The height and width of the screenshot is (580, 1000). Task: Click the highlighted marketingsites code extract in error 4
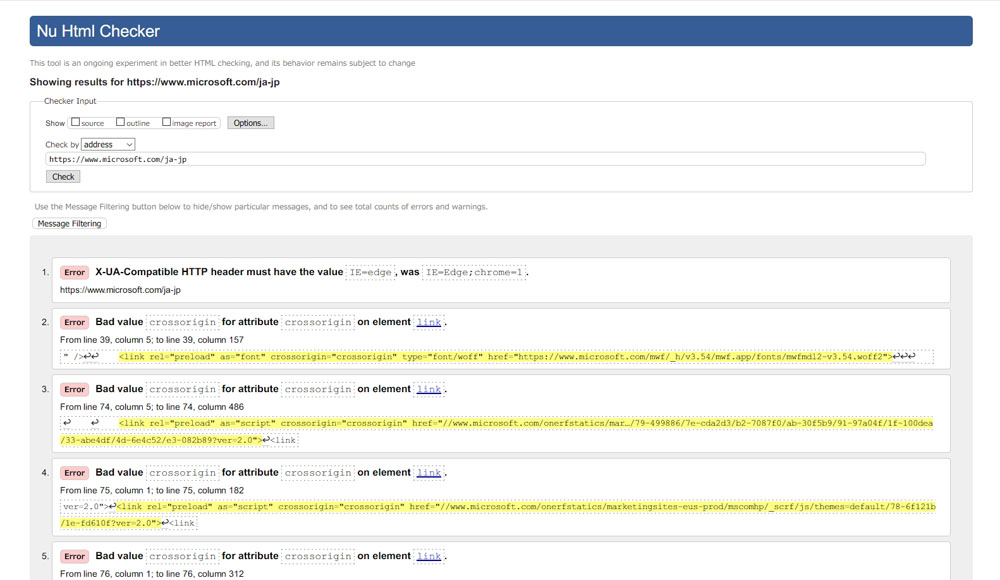point(497,515)
